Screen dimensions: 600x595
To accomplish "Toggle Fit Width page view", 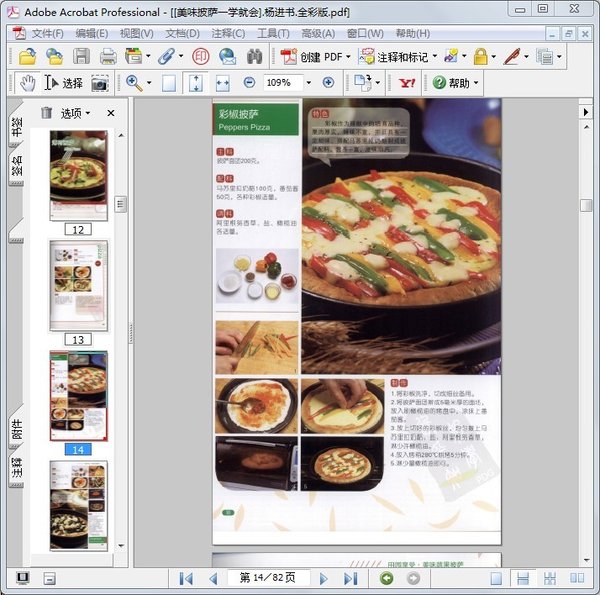I will pyautogui.click(x=222, y=83).
